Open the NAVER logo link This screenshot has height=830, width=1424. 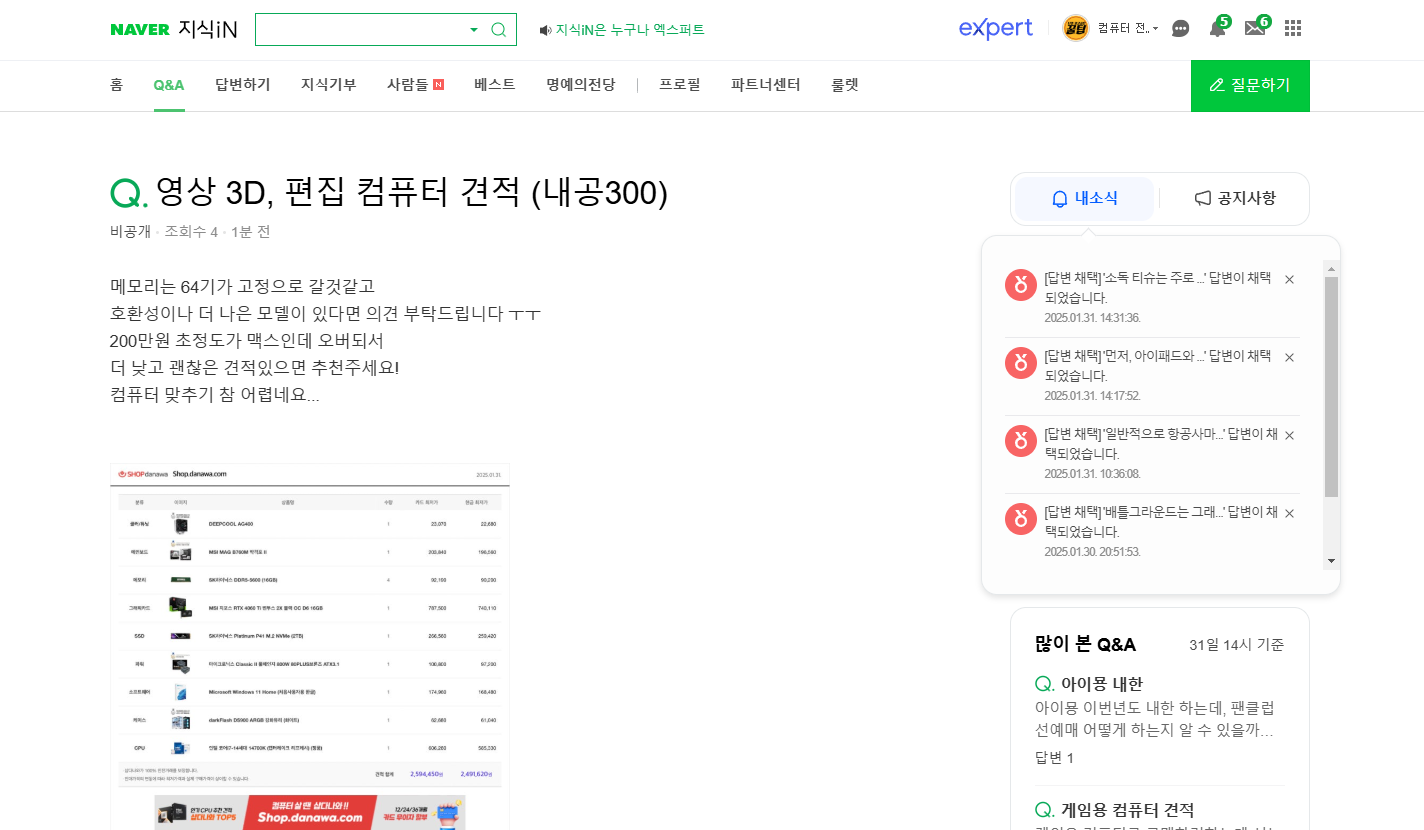click(x=140, y=30)
